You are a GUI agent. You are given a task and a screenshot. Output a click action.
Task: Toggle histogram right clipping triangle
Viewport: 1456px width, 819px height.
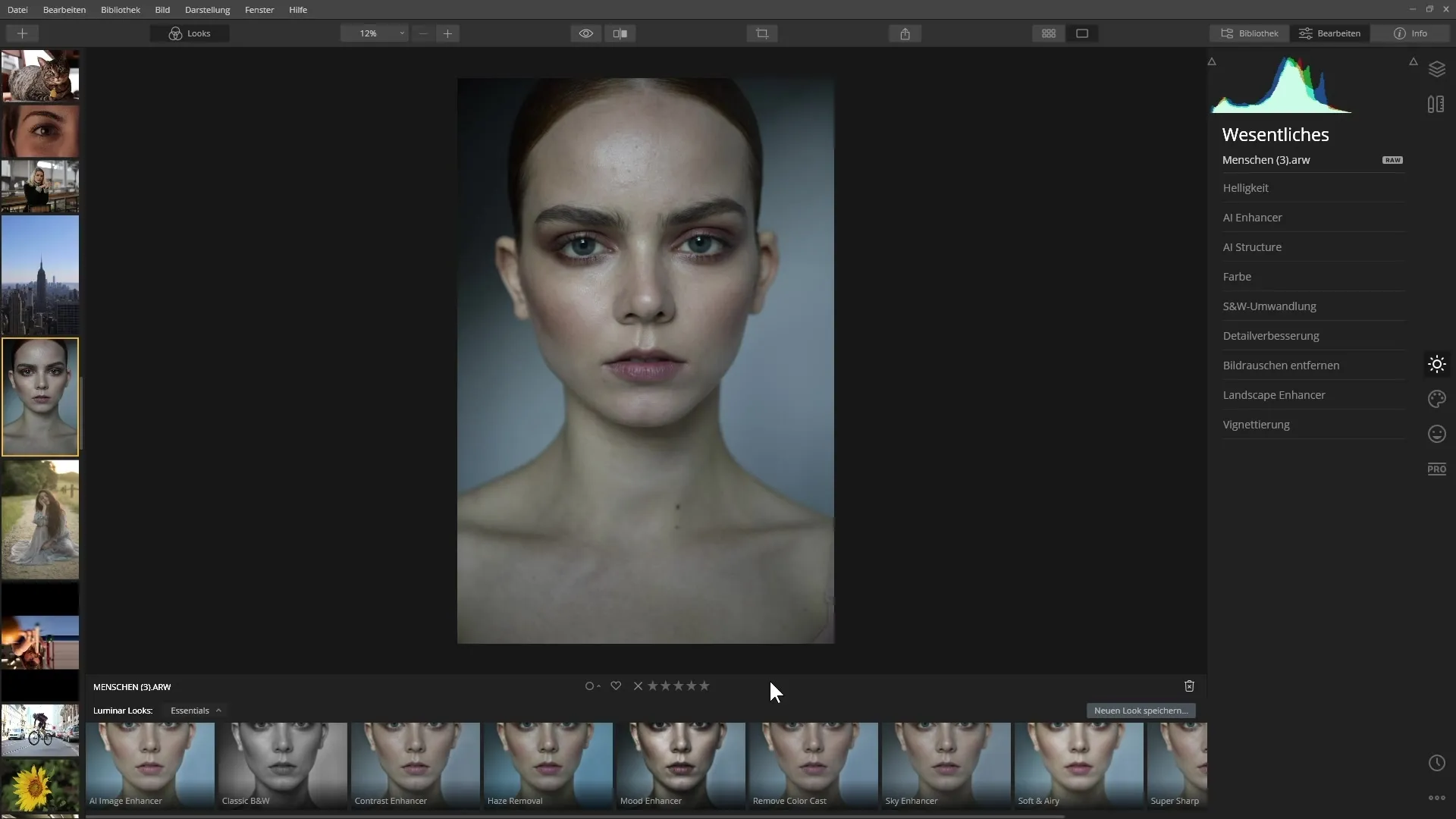tap(1414, 61)
